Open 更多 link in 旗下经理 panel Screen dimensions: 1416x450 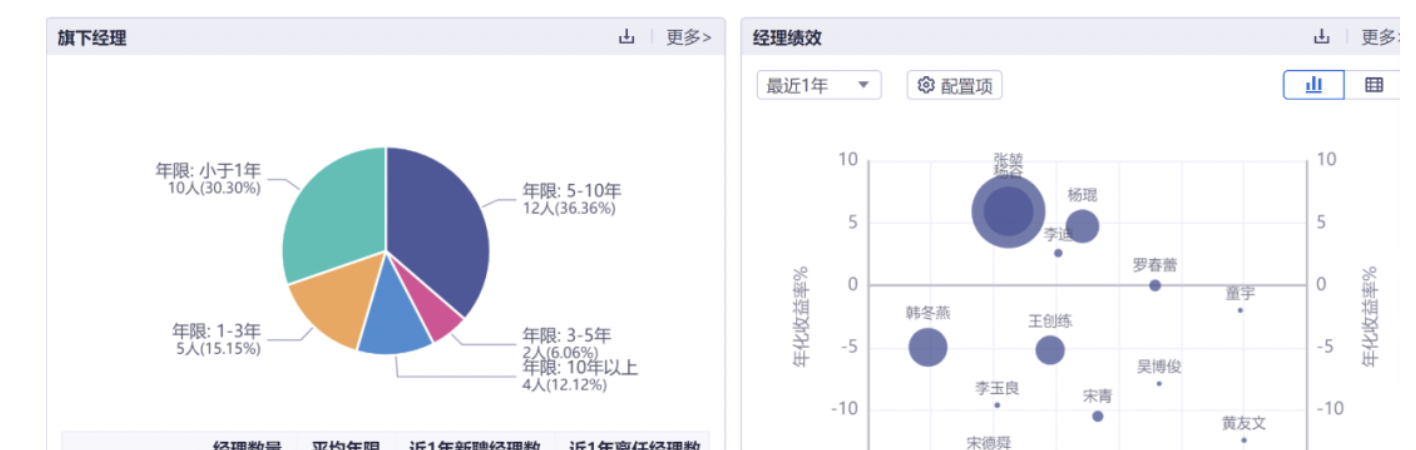pyautogui.click(x=689, y=37)
